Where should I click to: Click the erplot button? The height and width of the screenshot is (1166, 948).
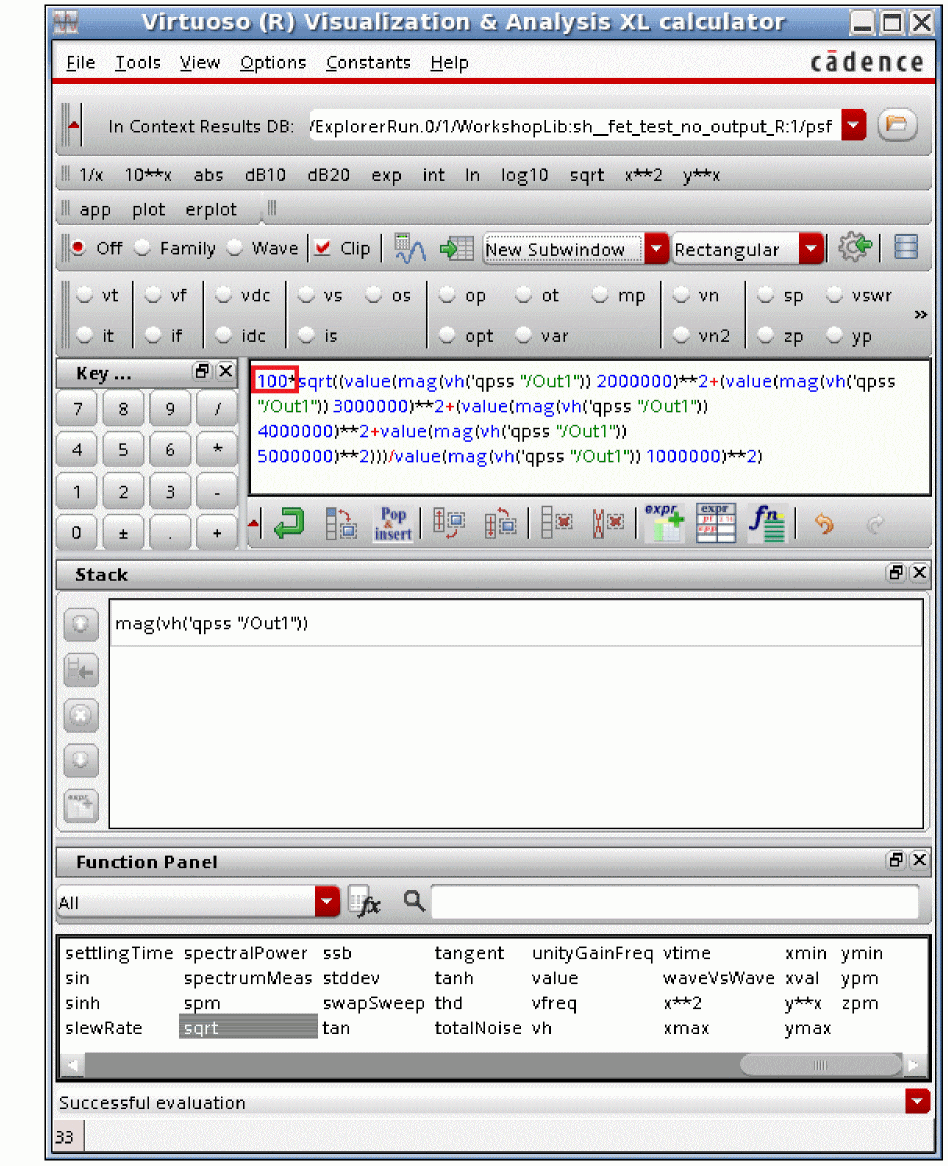211,210
